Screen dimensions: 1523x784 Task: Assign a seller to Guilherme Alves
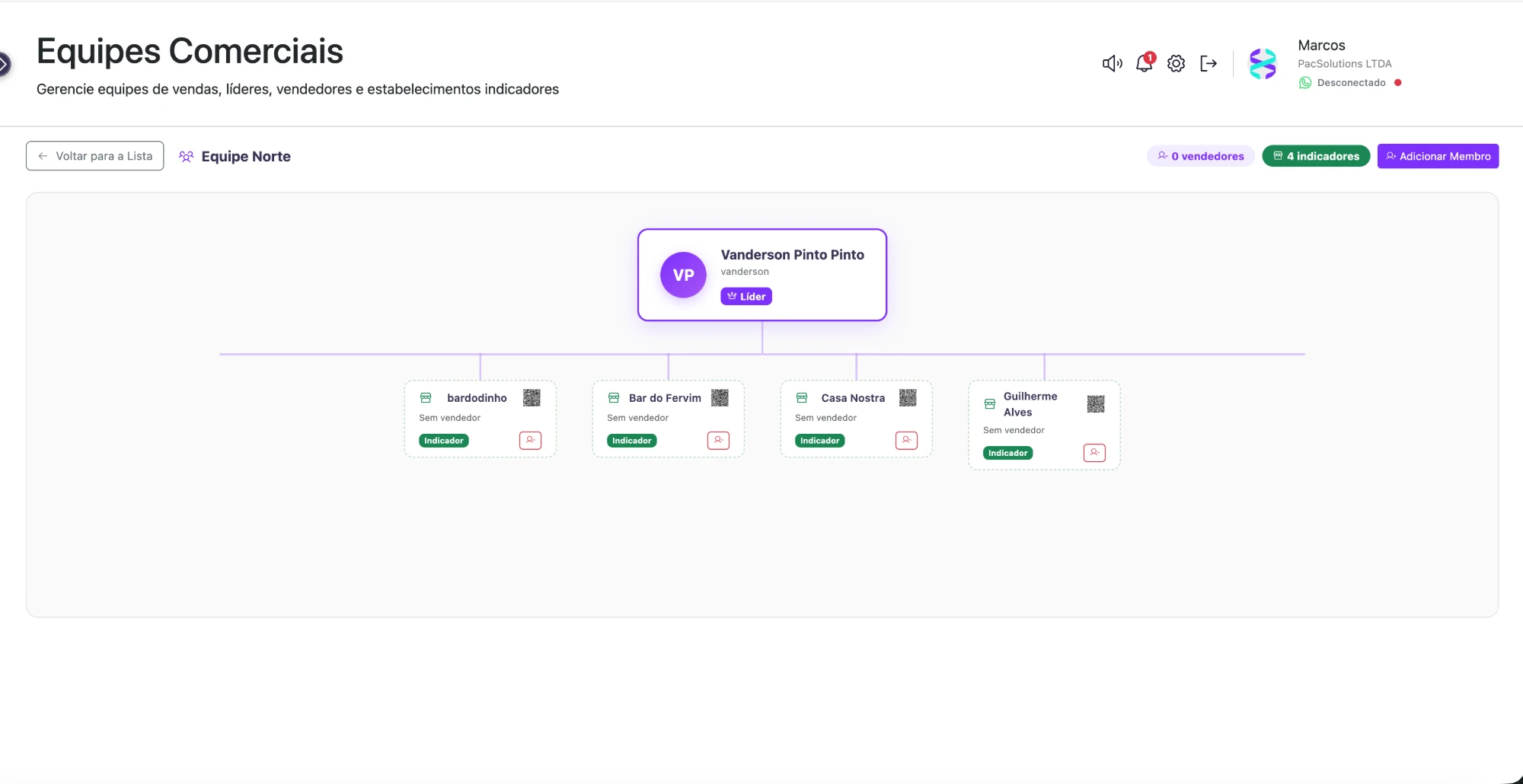click(x=1094, y=452)
